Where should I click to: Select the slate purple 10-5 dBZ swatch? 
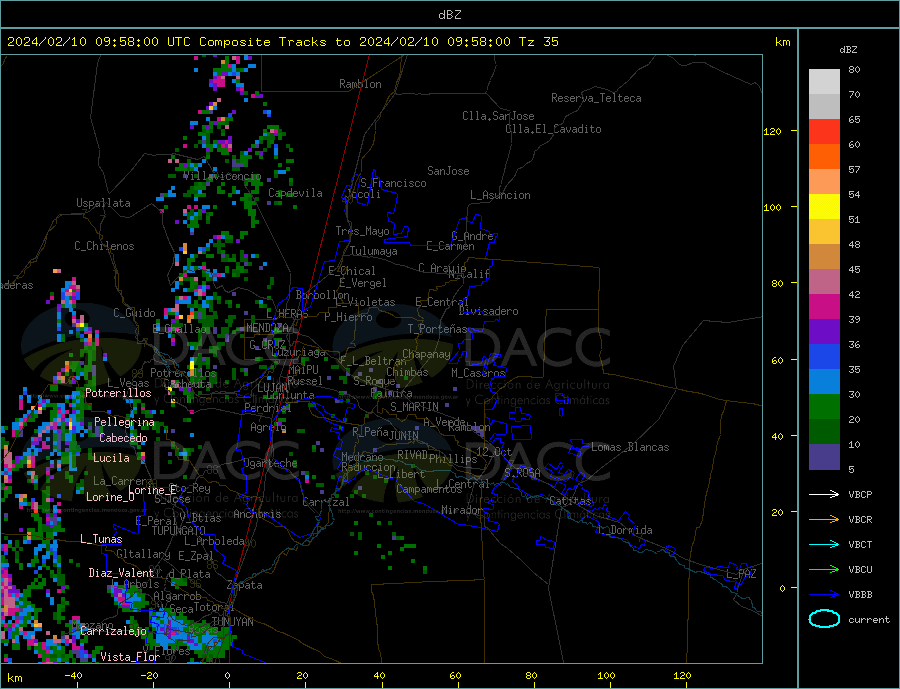point(824,457)
